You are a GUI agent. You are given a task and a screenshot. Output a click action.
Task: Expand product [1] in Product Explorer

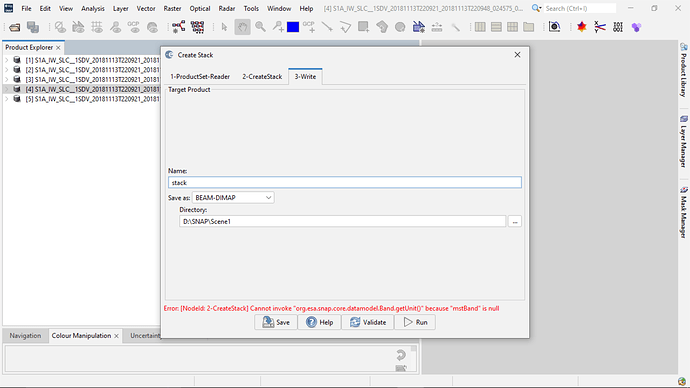(x=7, y=60)
